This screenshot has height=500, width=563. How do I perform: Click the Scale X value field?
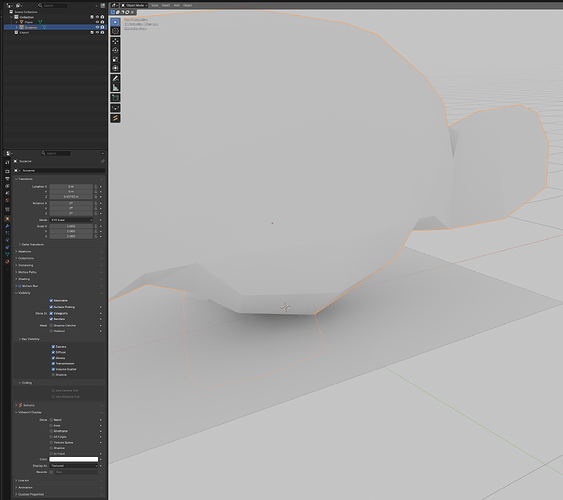tap(71, 226)
